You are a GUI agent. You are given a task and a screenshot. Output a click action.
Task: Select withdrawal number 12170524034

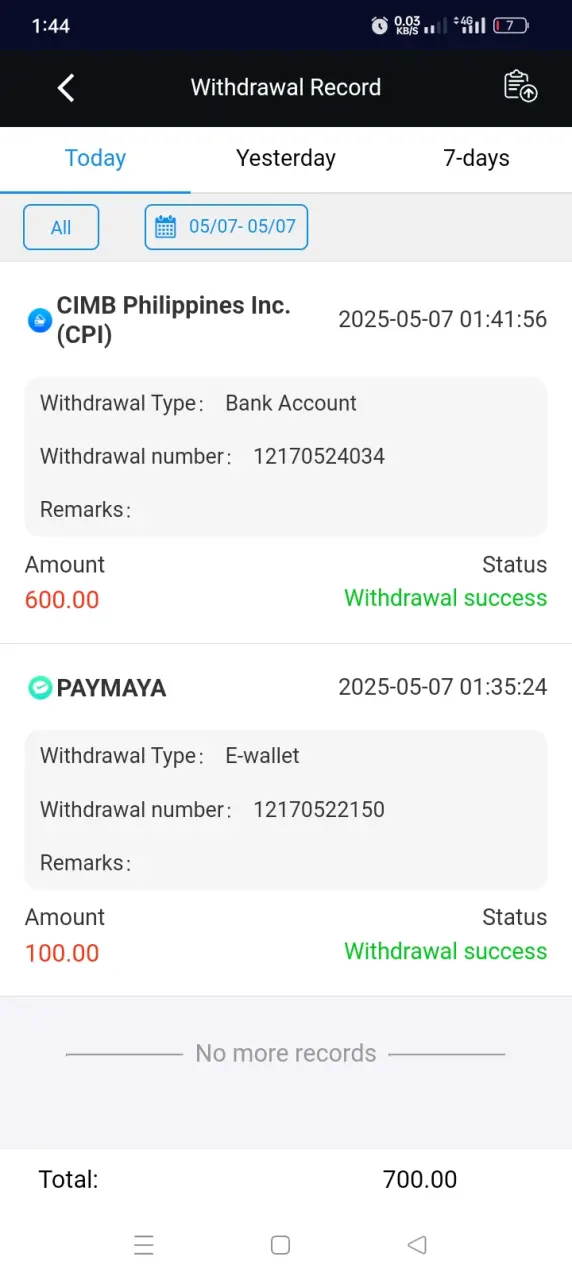319,457
